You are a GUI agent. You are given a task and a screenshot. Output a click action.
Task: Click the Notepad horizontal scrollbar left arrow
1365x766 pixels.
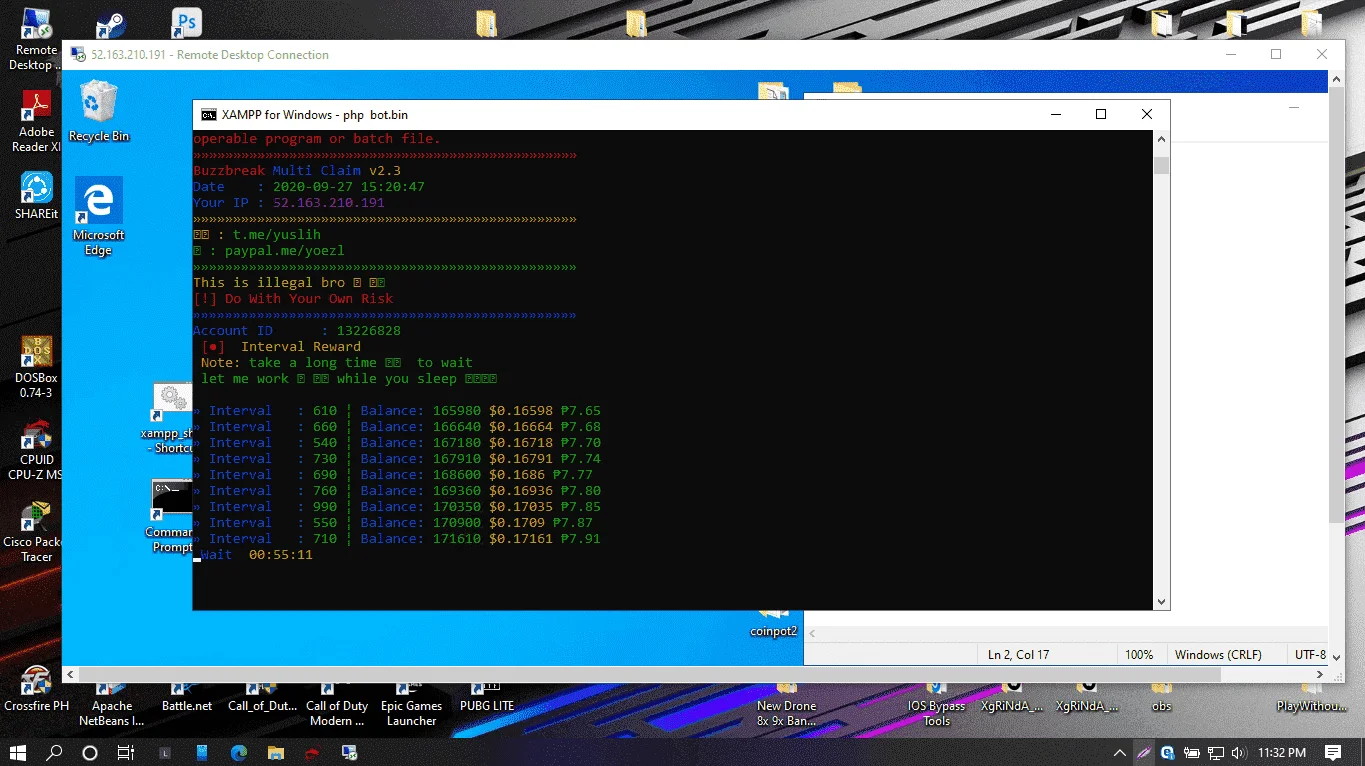(812, 633)
